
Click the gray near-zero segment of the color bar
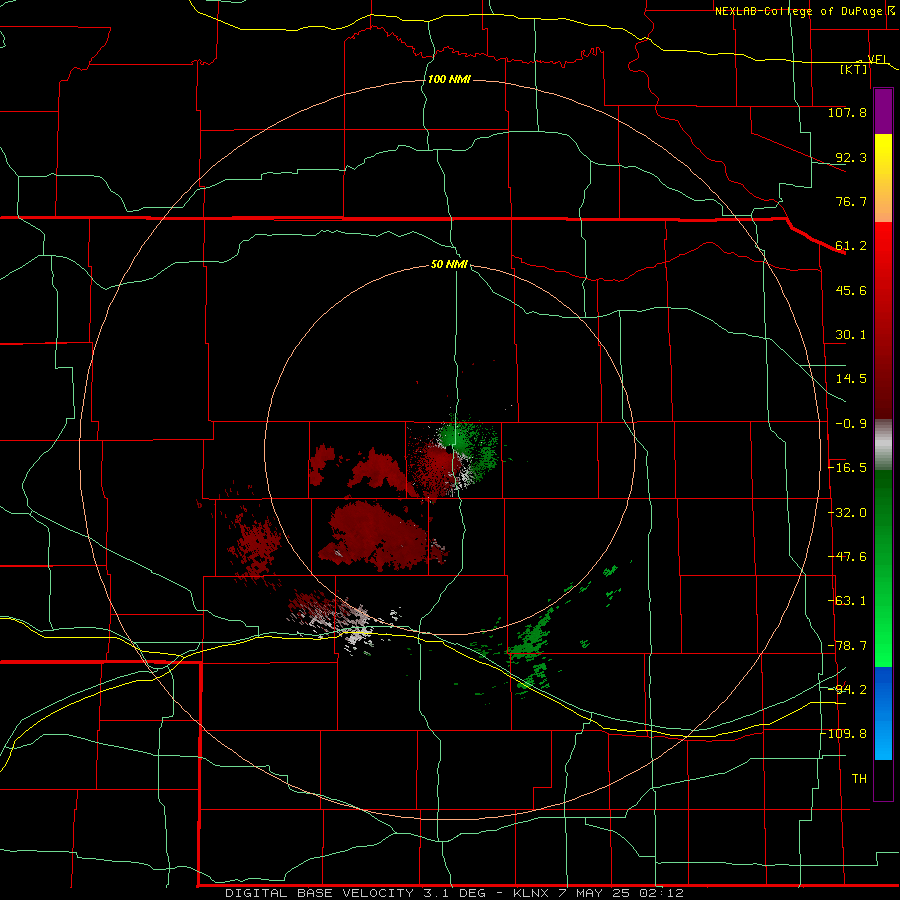(x=883, y=445)
